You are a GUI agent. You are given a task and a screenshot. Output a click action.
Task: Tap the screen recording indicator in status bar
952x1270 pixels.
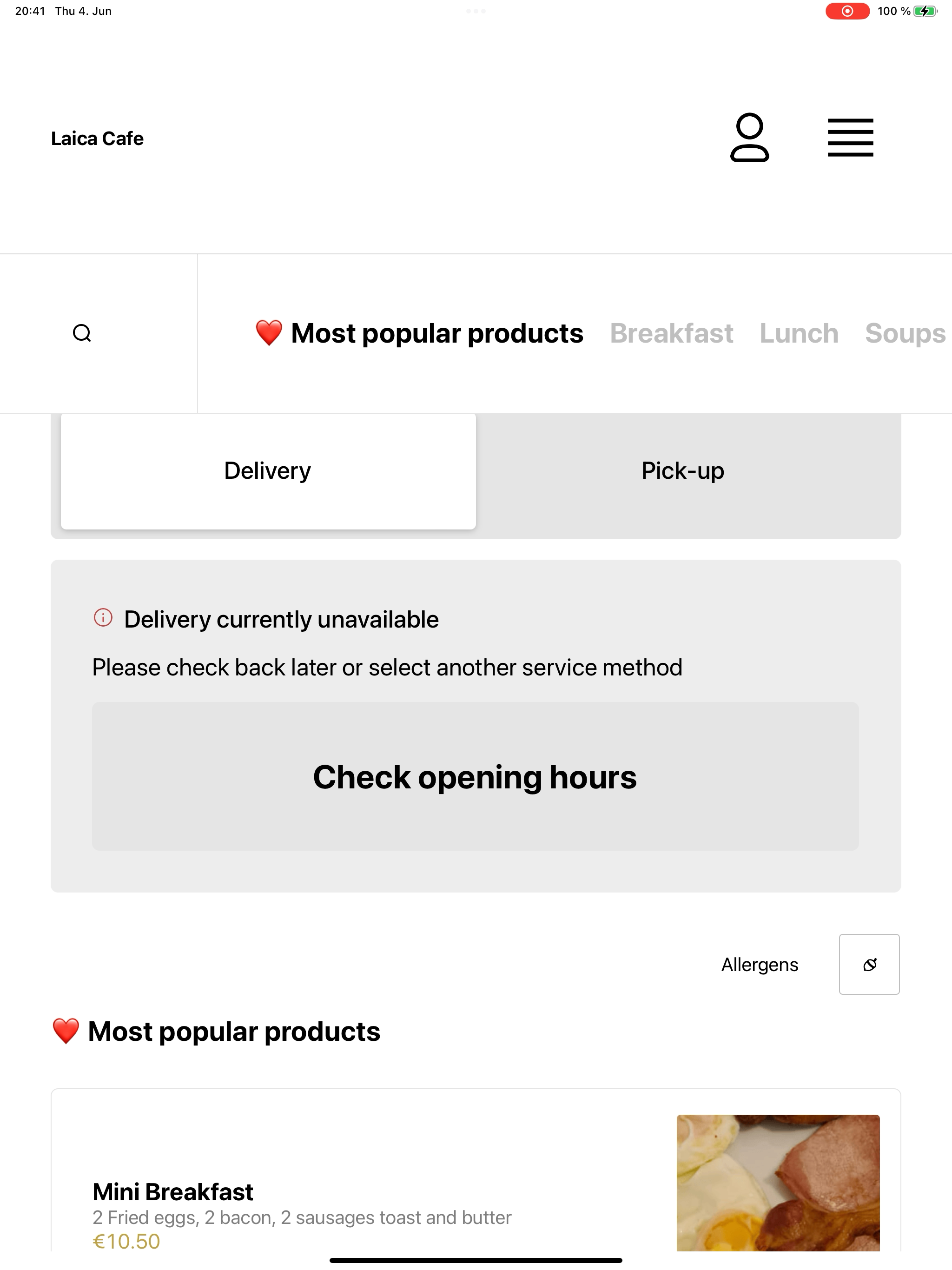tap(847, 11)
